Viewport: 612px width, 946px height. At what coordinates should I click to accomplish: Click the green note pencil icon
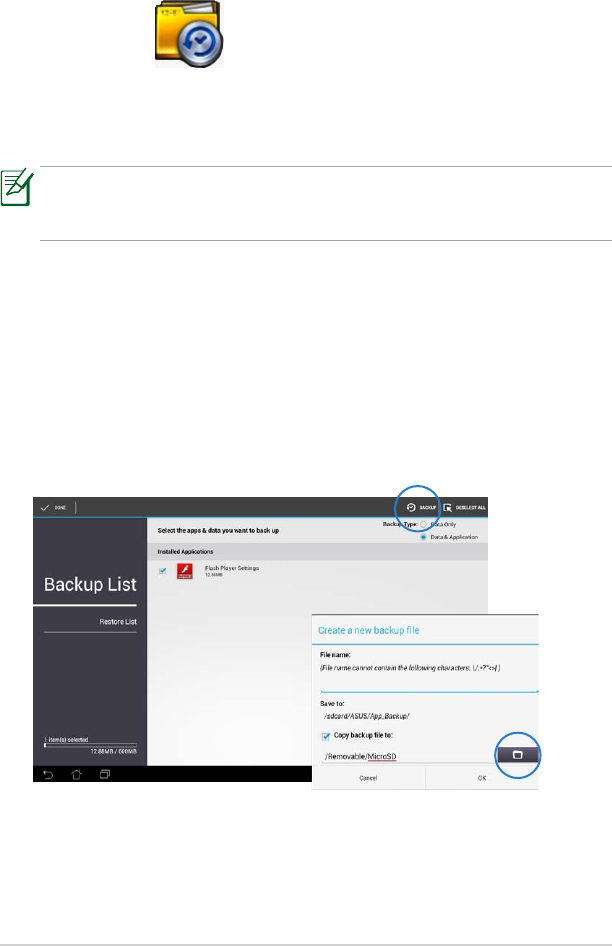17,187
